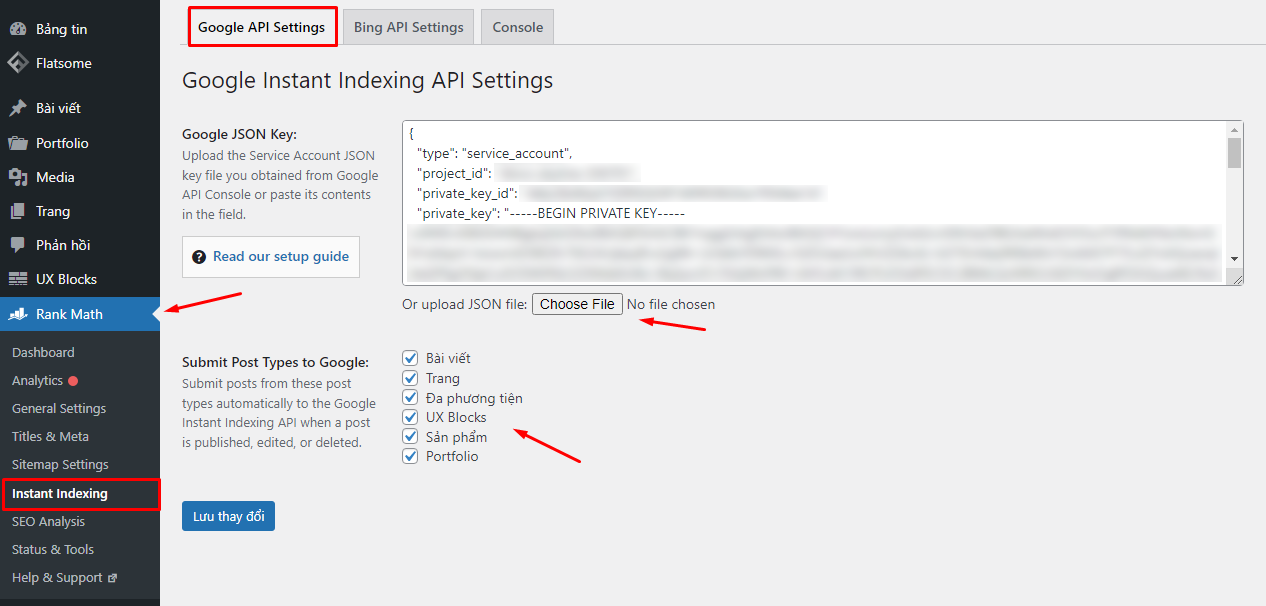Open the Console tab

(518, 27)
